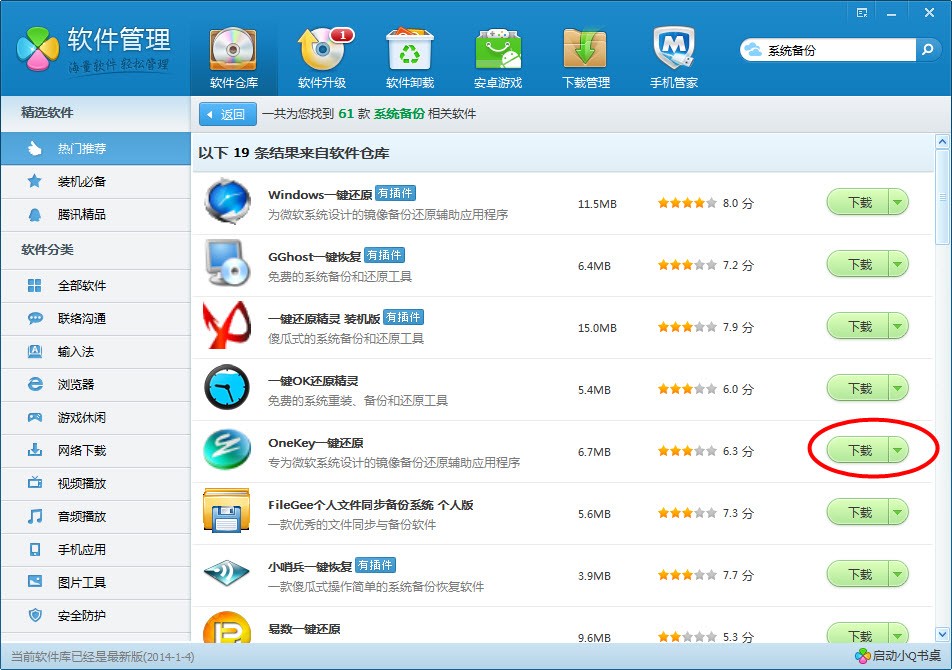This screenshot has height=670, width=952.
Task: Click the 当前软件库已经是最新版 status text
Action: (x=103, y=657)
